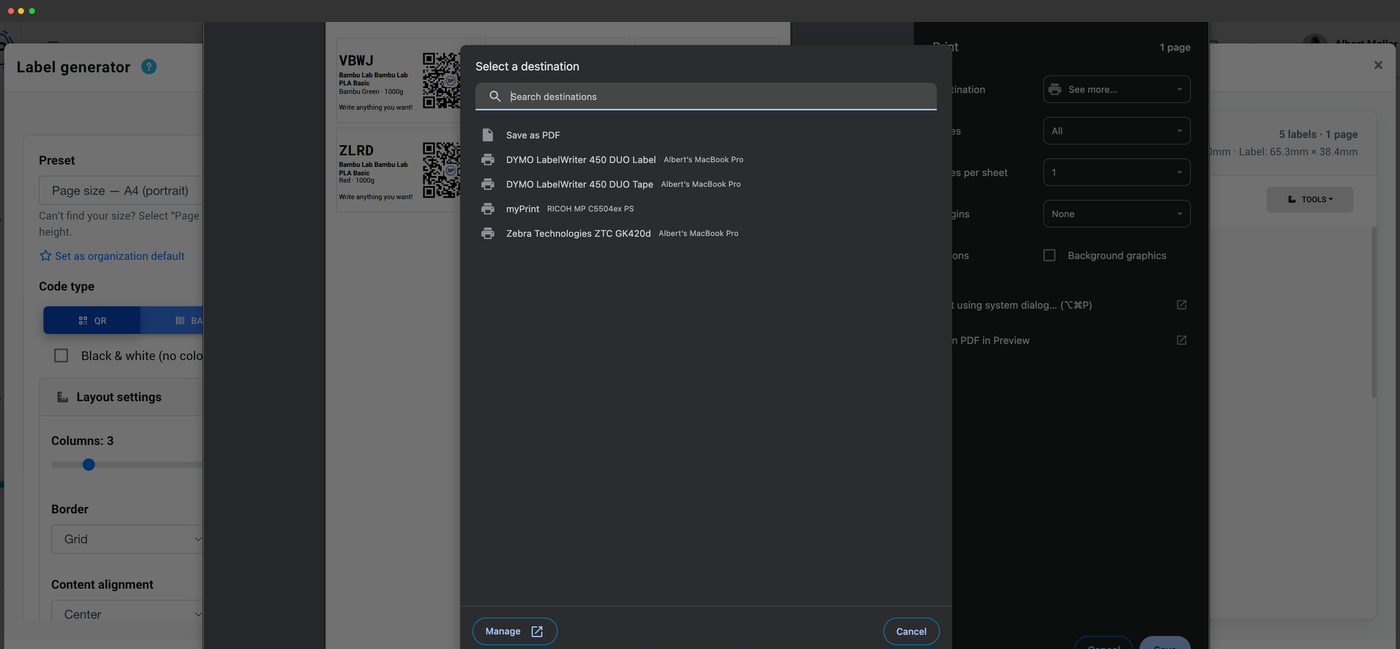Click the Search destinations input field
The height and width of the screenshot is (649, 1400).
pyautogui.click(x=706, y=97)
